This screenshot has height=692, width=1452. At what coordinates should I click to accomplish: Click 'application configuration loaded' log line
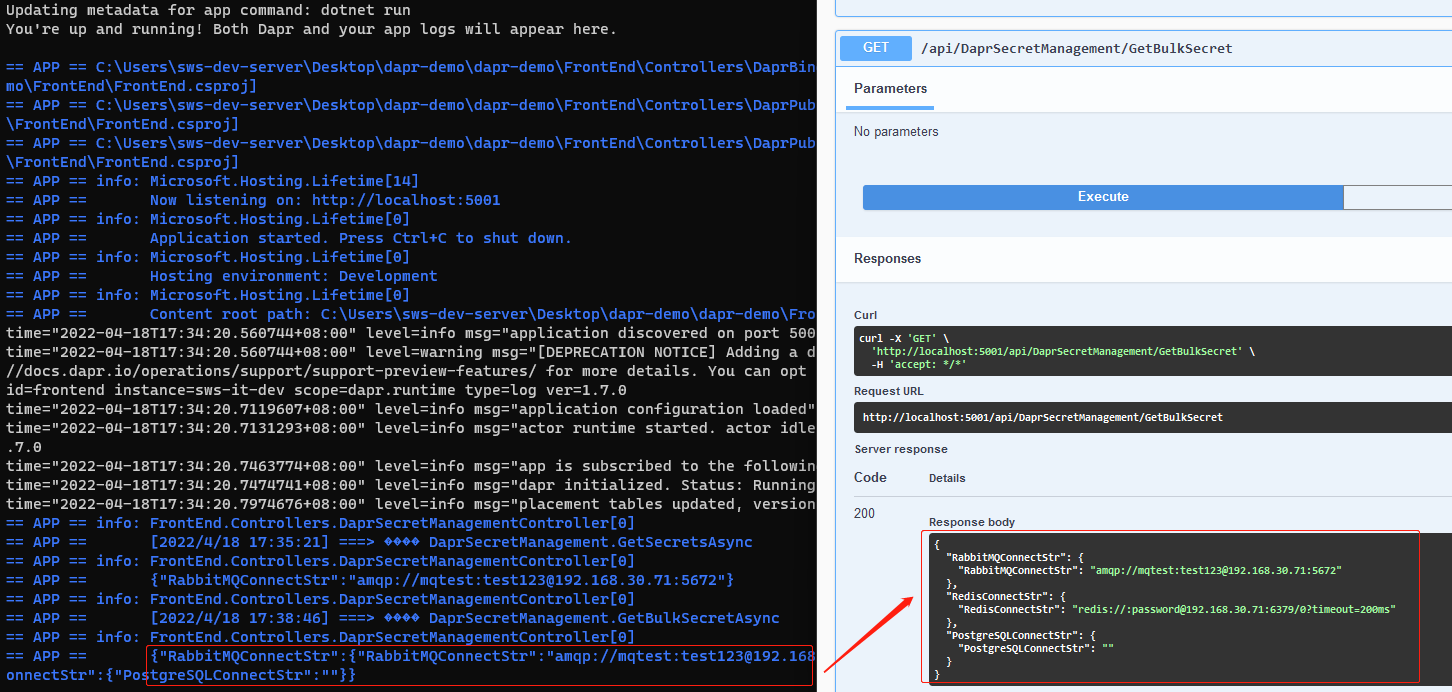(411, 409)
